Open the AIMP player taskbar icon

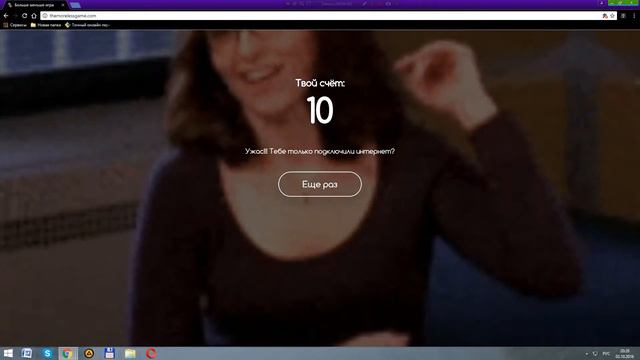pyautogui.click(x=89, y=353)
